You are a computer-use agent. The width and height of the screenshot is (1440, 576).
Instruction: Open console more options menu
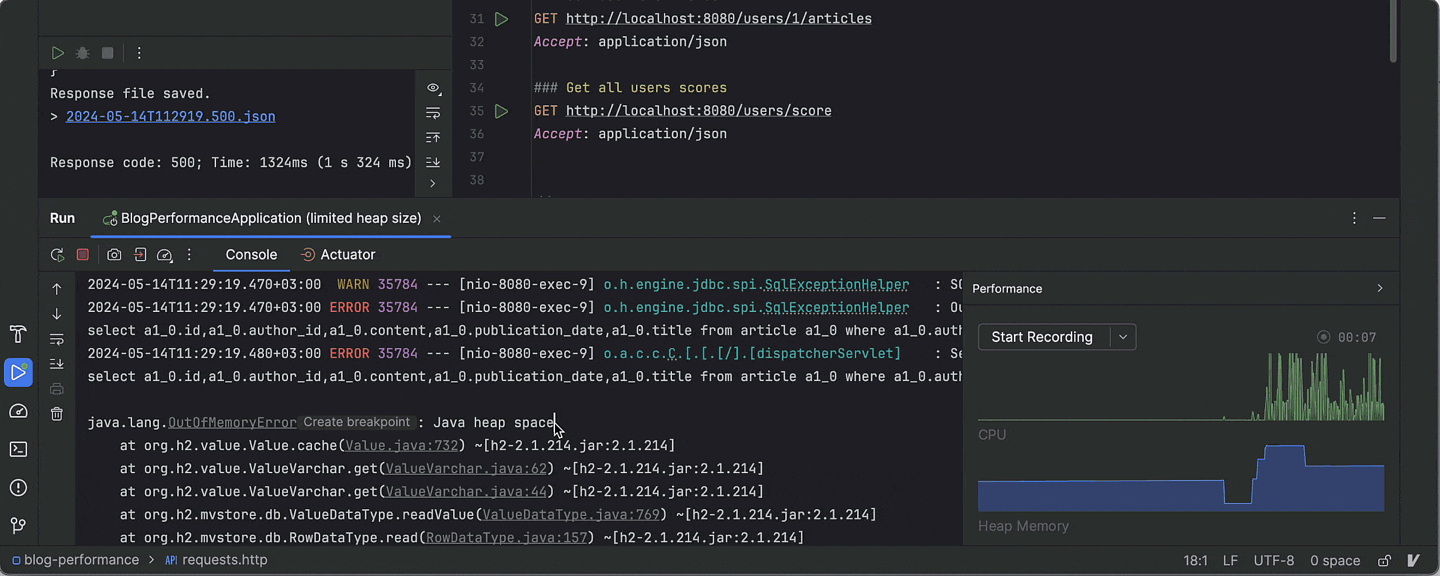189,254
